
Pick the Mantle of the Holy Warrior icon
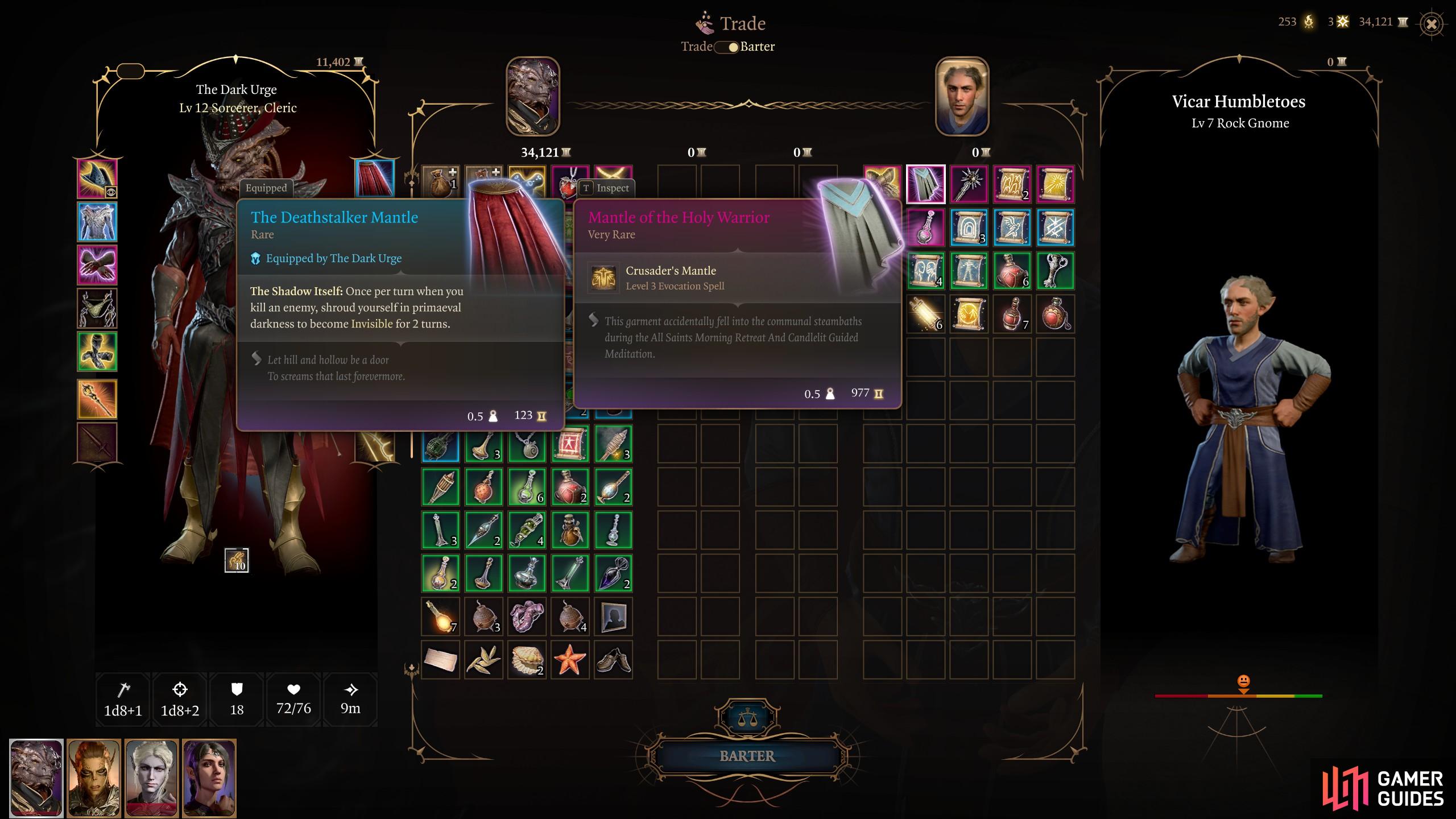(925, 184)
